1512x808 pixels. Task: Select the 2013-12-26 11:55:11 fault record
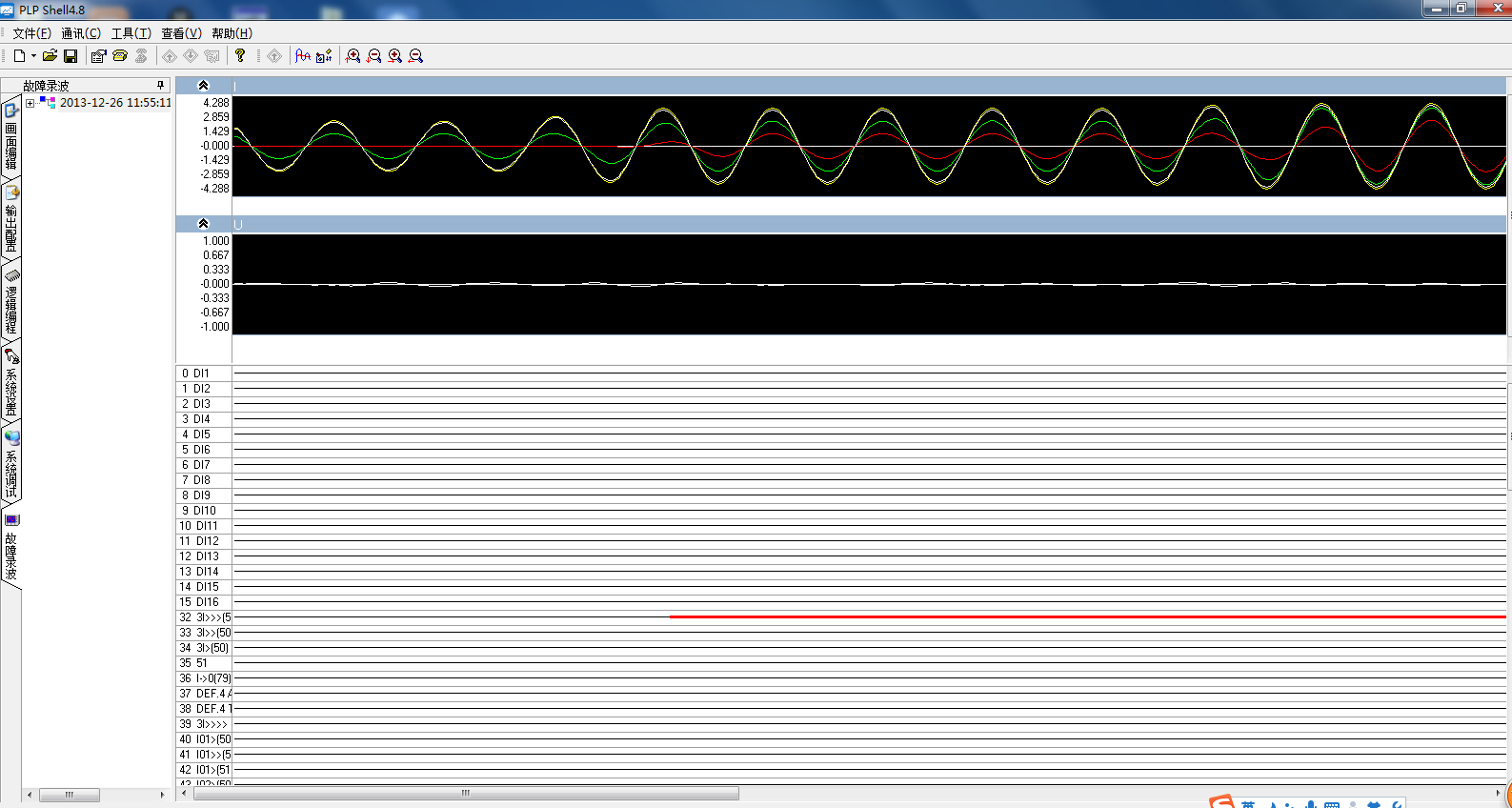[115, 103]
